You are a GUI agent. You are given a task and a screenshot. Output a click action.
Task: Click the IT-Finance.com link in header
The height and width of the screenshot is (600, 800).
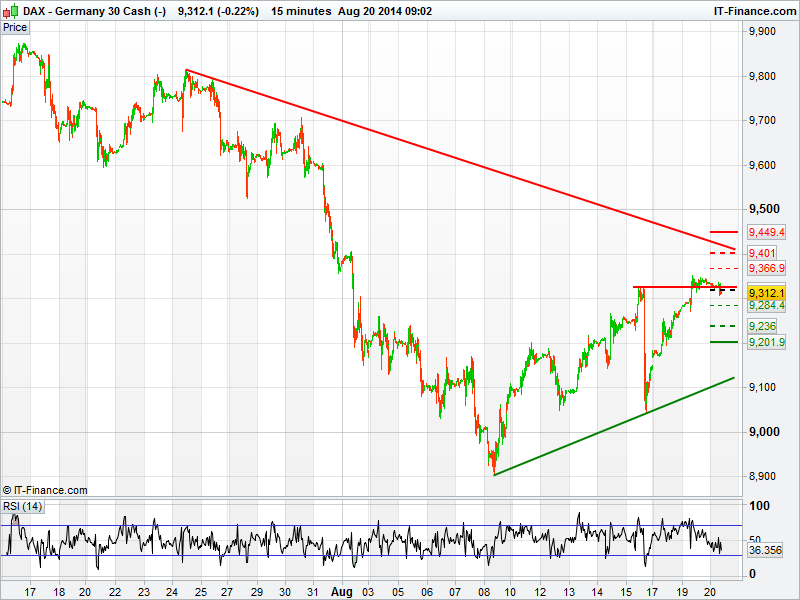pos(755,11)
